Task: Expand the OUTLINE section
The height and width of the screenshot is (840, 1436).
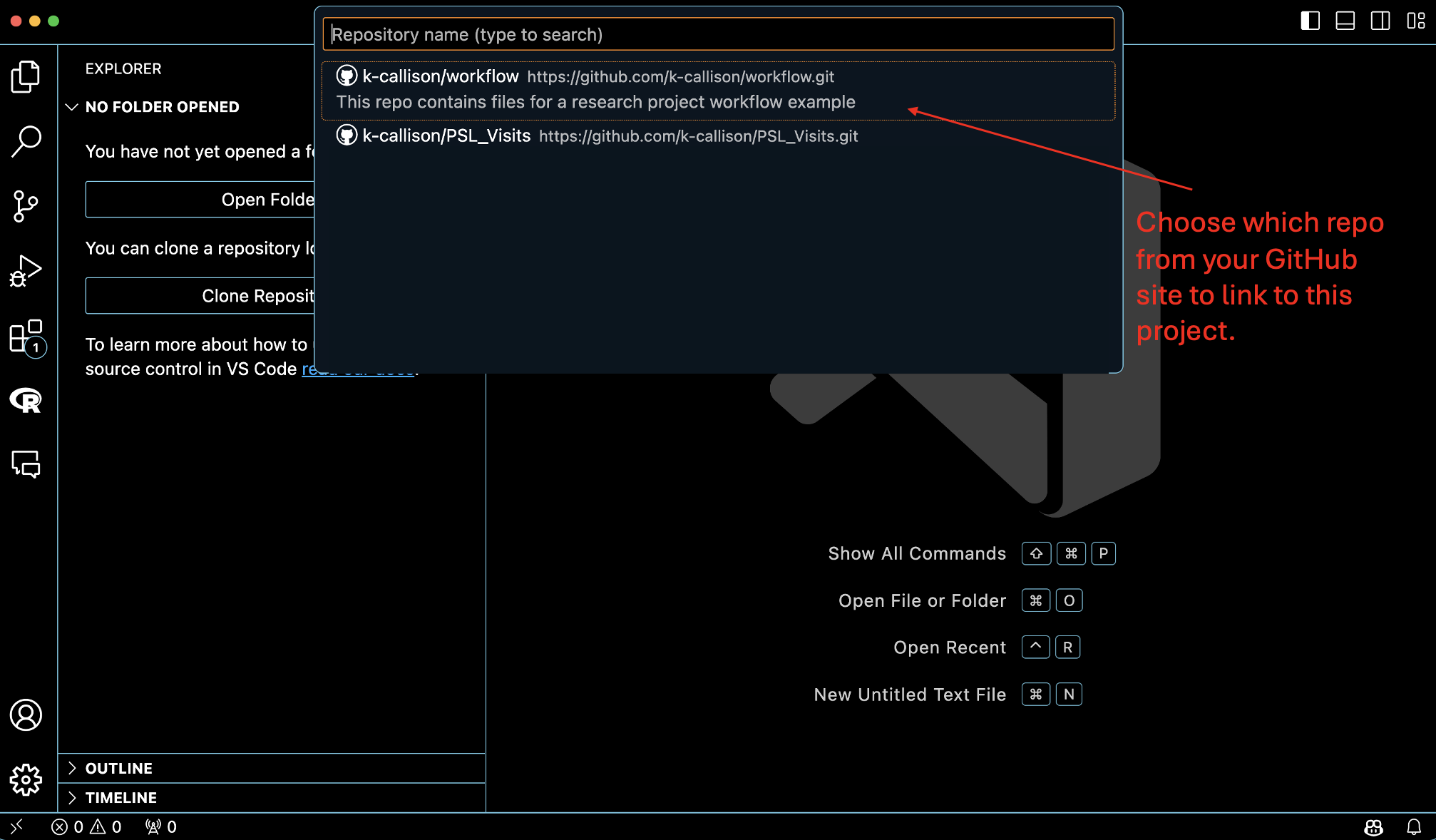Action: point(271,768)
